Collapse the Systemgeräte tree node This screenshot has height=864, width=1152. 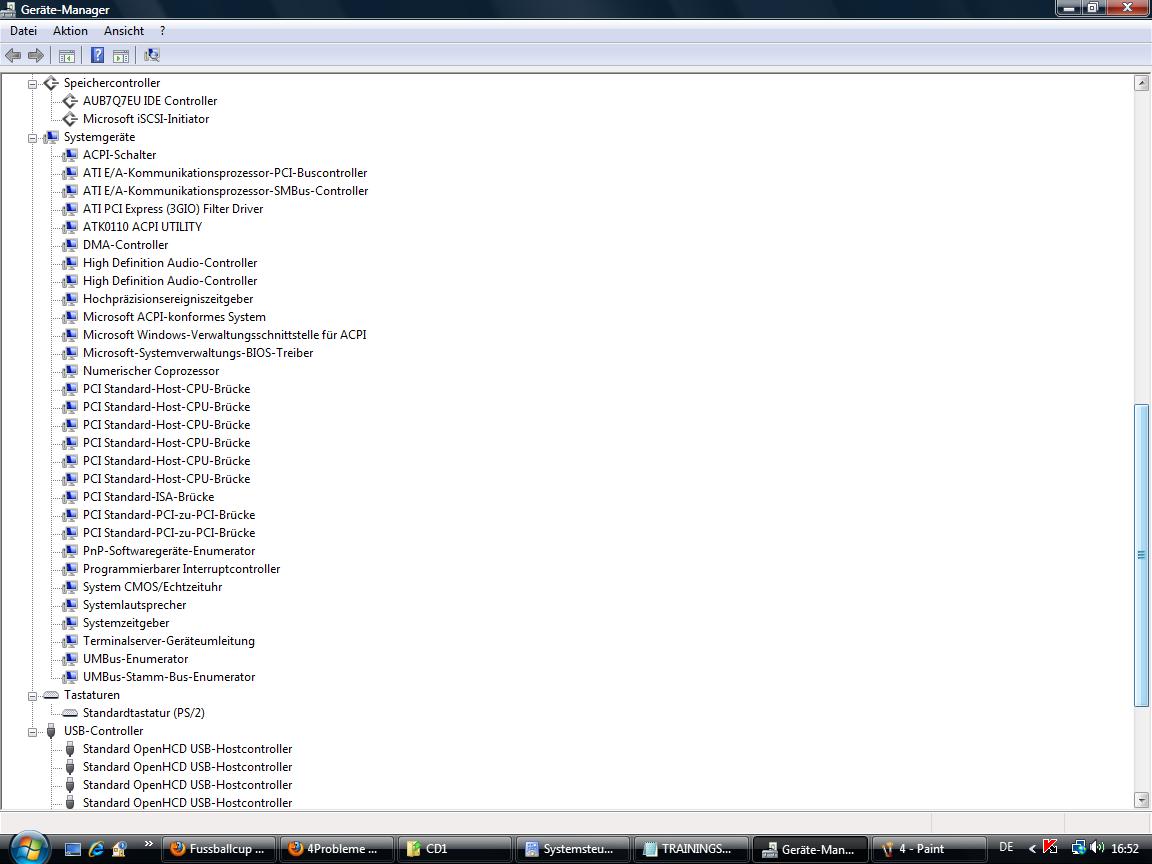(x=32, y=138)
